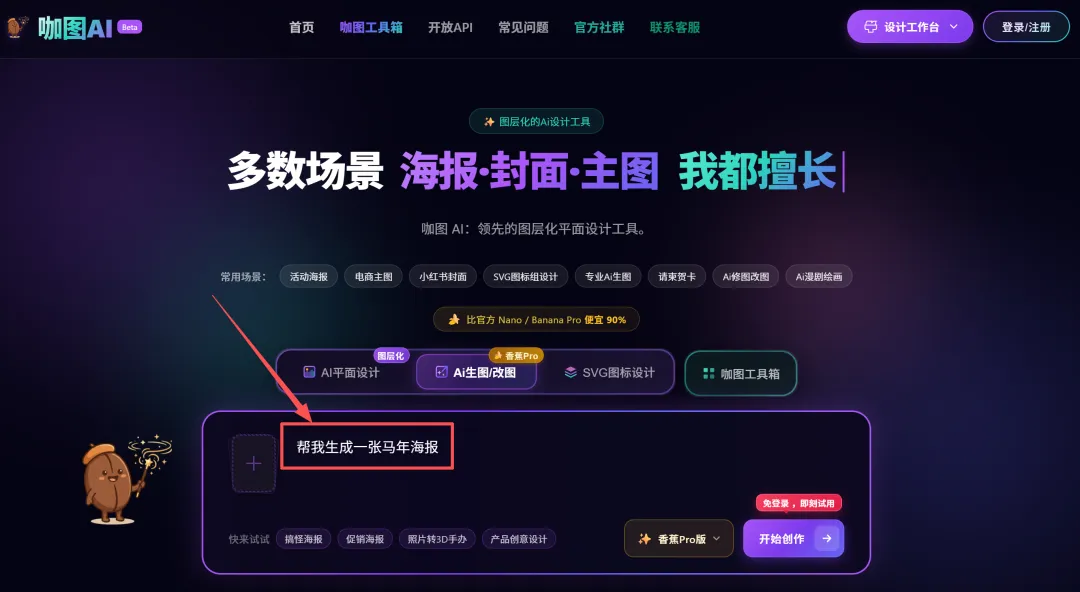
Task: Click the 咖图工具箱 grid icon
Action: point(708,374)
